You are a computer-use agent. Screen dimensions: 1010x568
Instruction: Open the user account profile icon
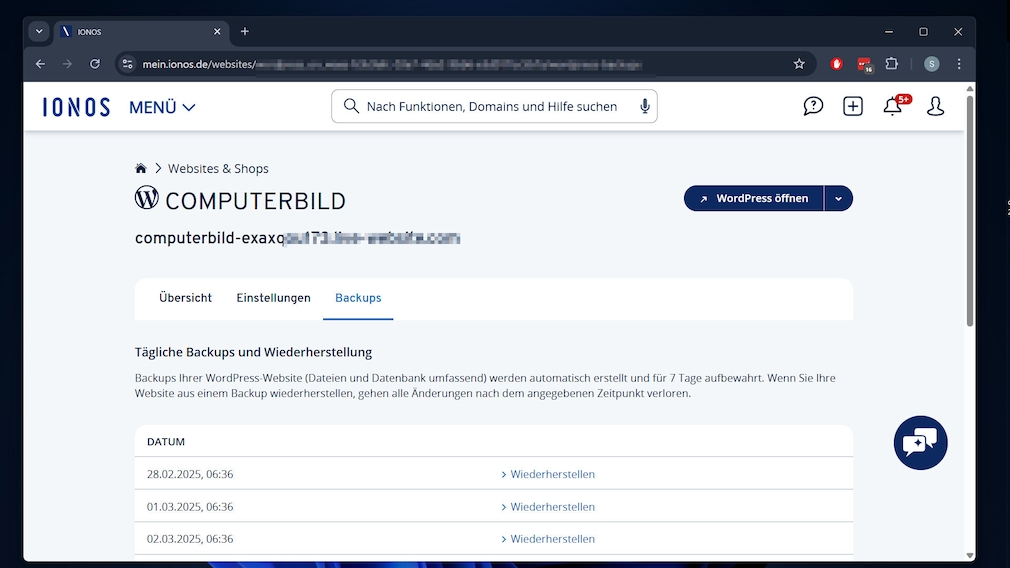coord(935,106)
